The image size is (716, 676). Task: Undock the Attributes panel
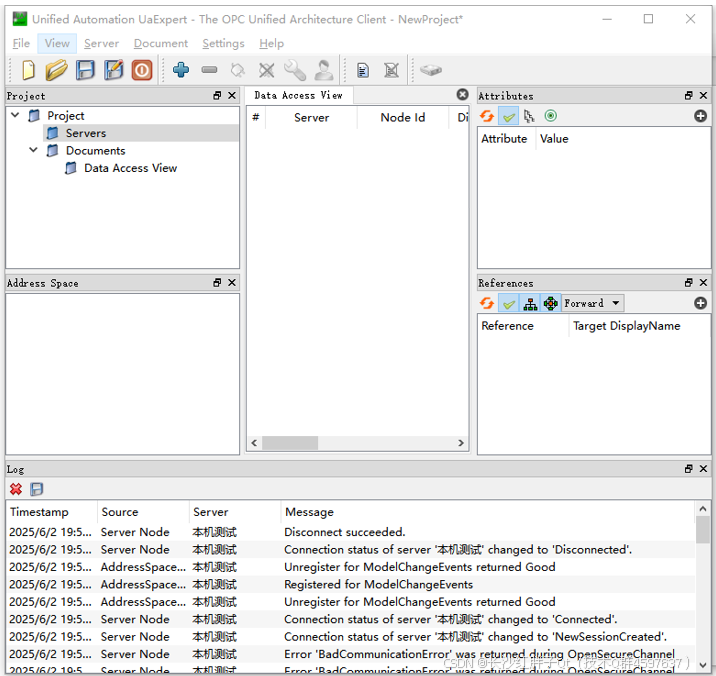[x=689, y=95]
